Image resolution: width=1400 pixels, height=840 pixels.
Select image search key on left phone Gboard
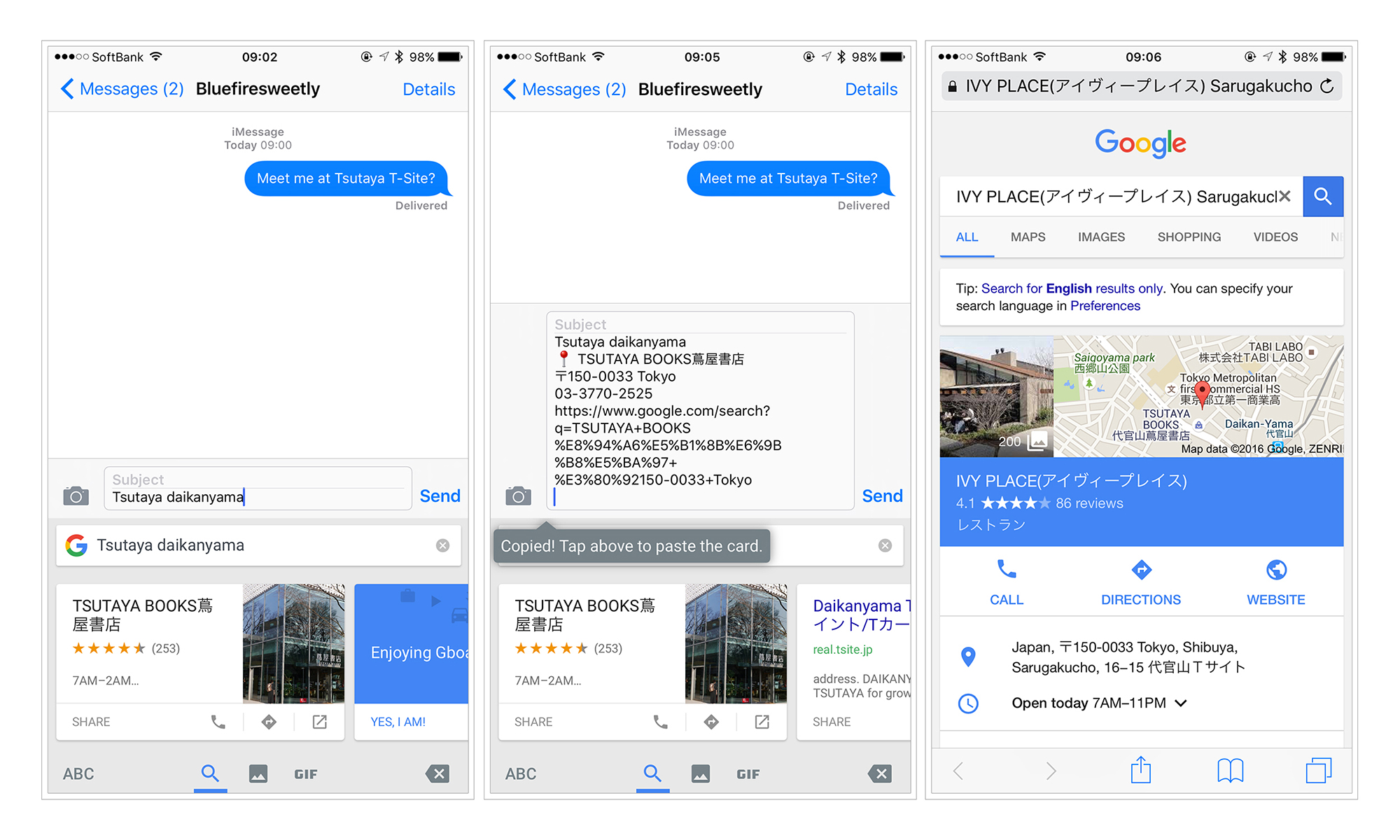(x=258, y=773)
